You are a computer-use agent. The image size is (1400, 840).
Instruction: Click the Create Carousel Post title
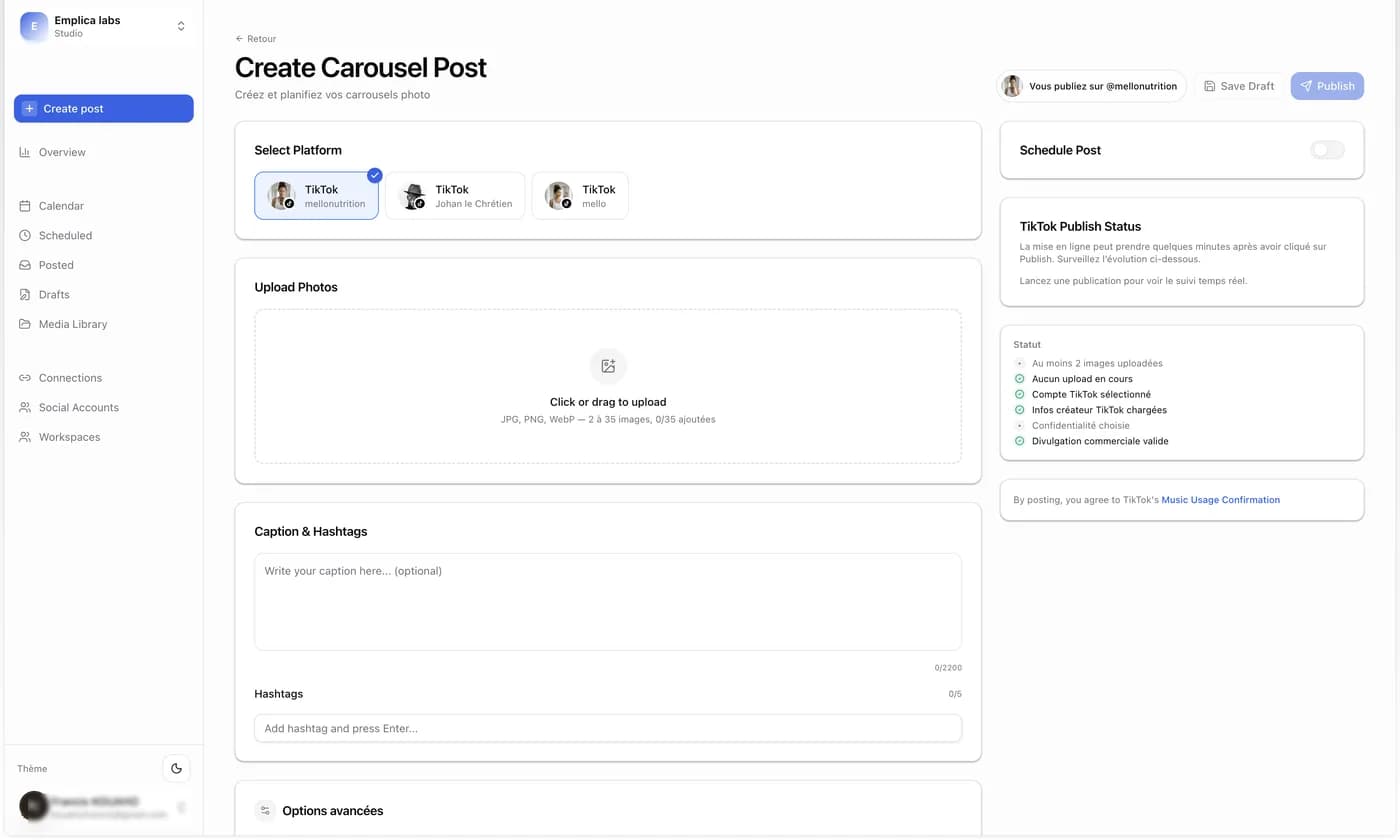coord(361,68)
